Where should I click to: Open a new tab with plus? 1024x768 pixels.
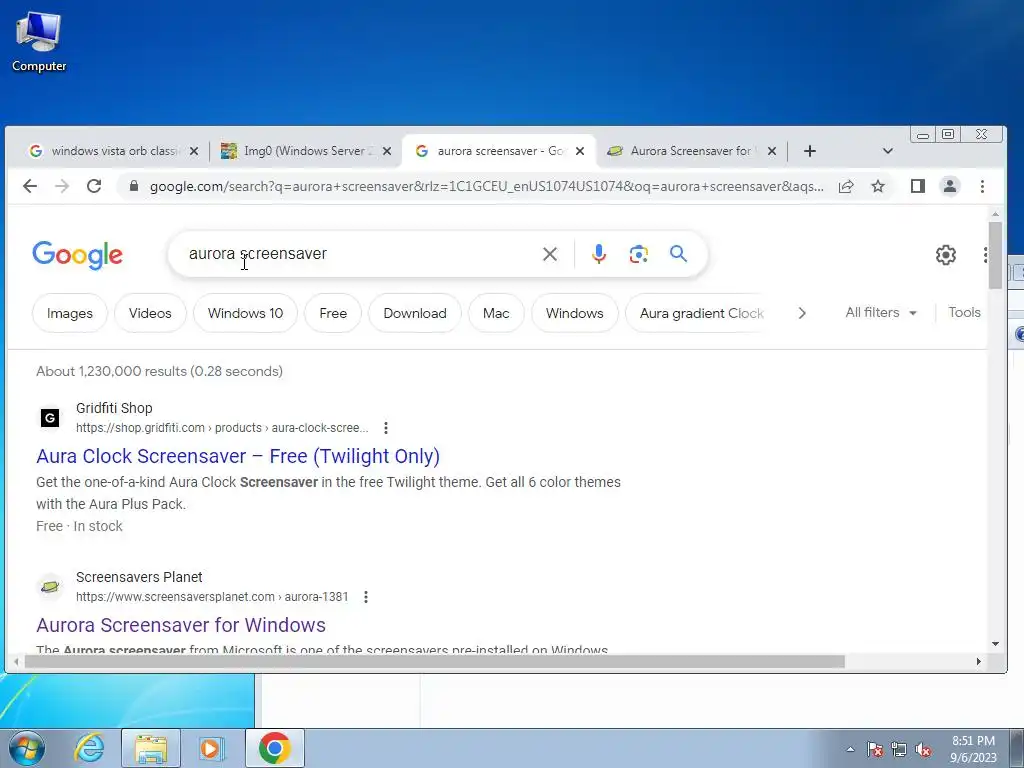pyautogui.click(x=810, y=151)
